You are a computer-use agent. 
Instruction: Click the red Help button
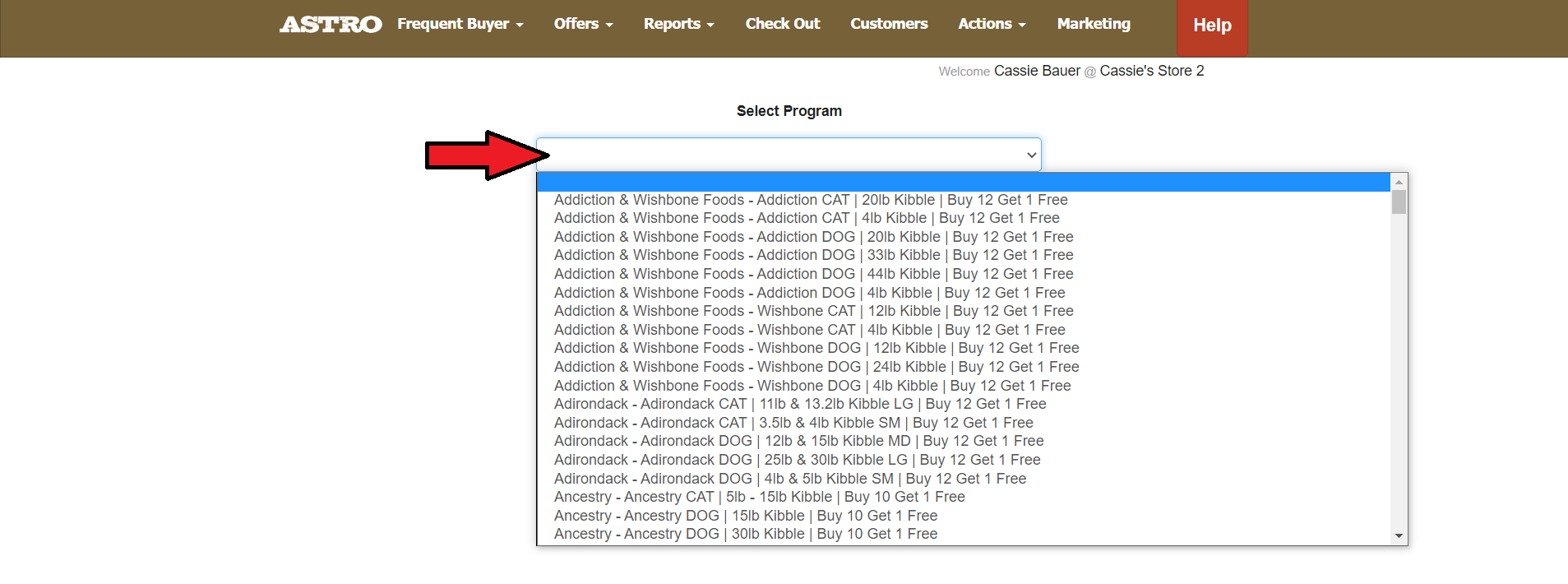(x=1212, y=27)
